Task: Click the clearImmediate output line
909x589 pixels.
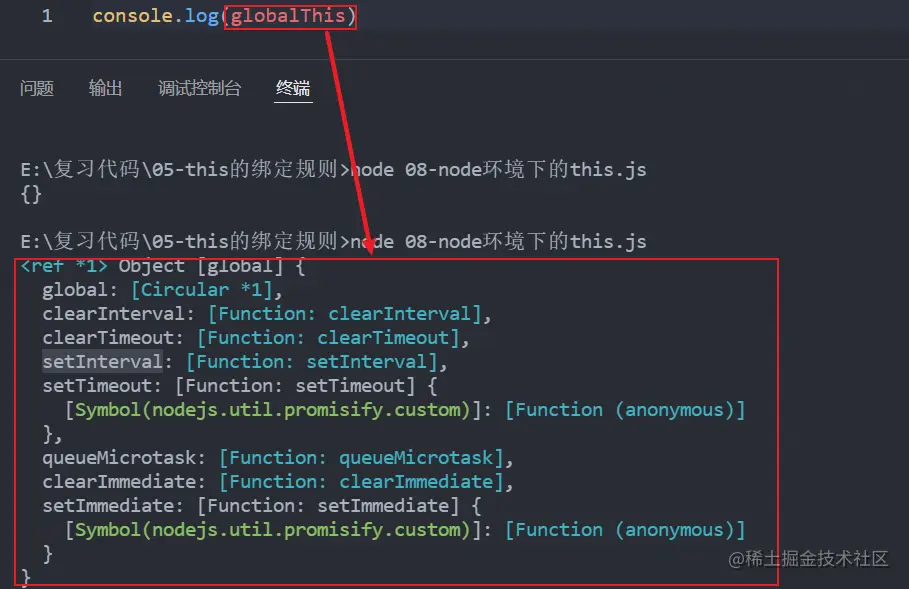Action: (278, 482)
